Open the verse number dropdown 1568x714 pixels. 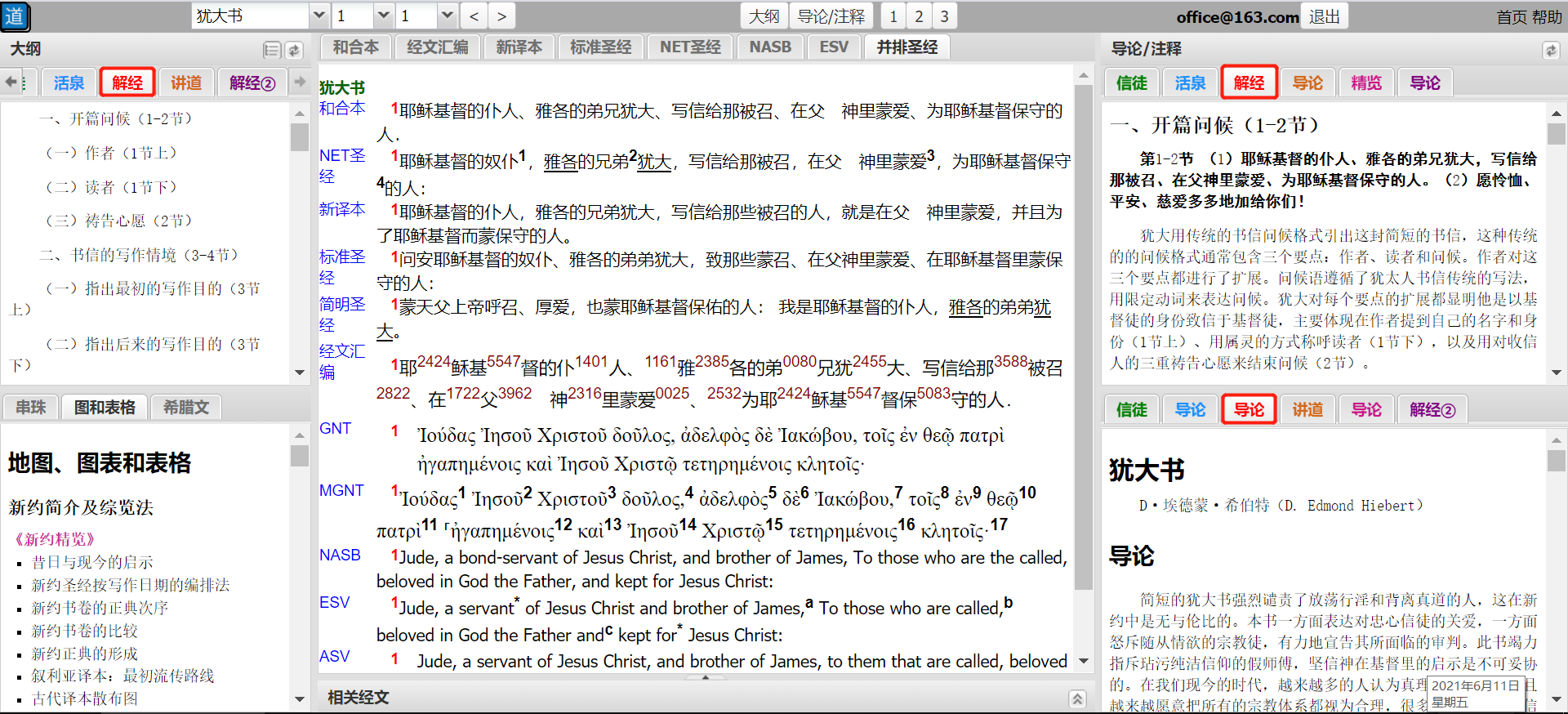pos(447,16)
